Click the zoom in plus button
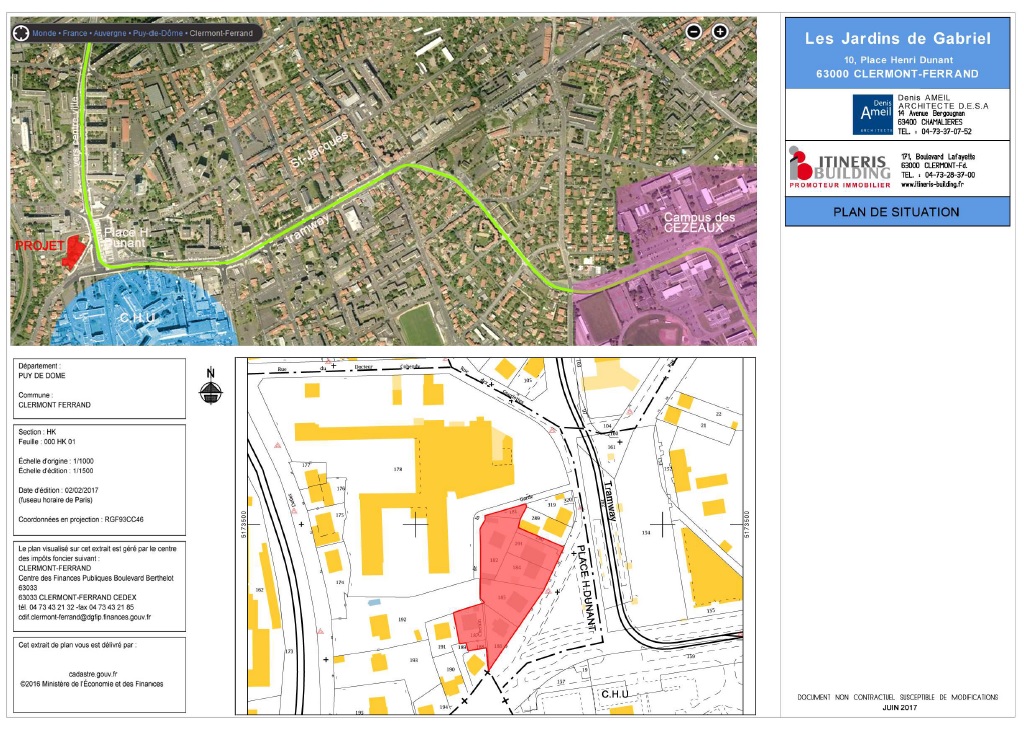This screenshot has height=729, width=1024. (x=719, y=31)
